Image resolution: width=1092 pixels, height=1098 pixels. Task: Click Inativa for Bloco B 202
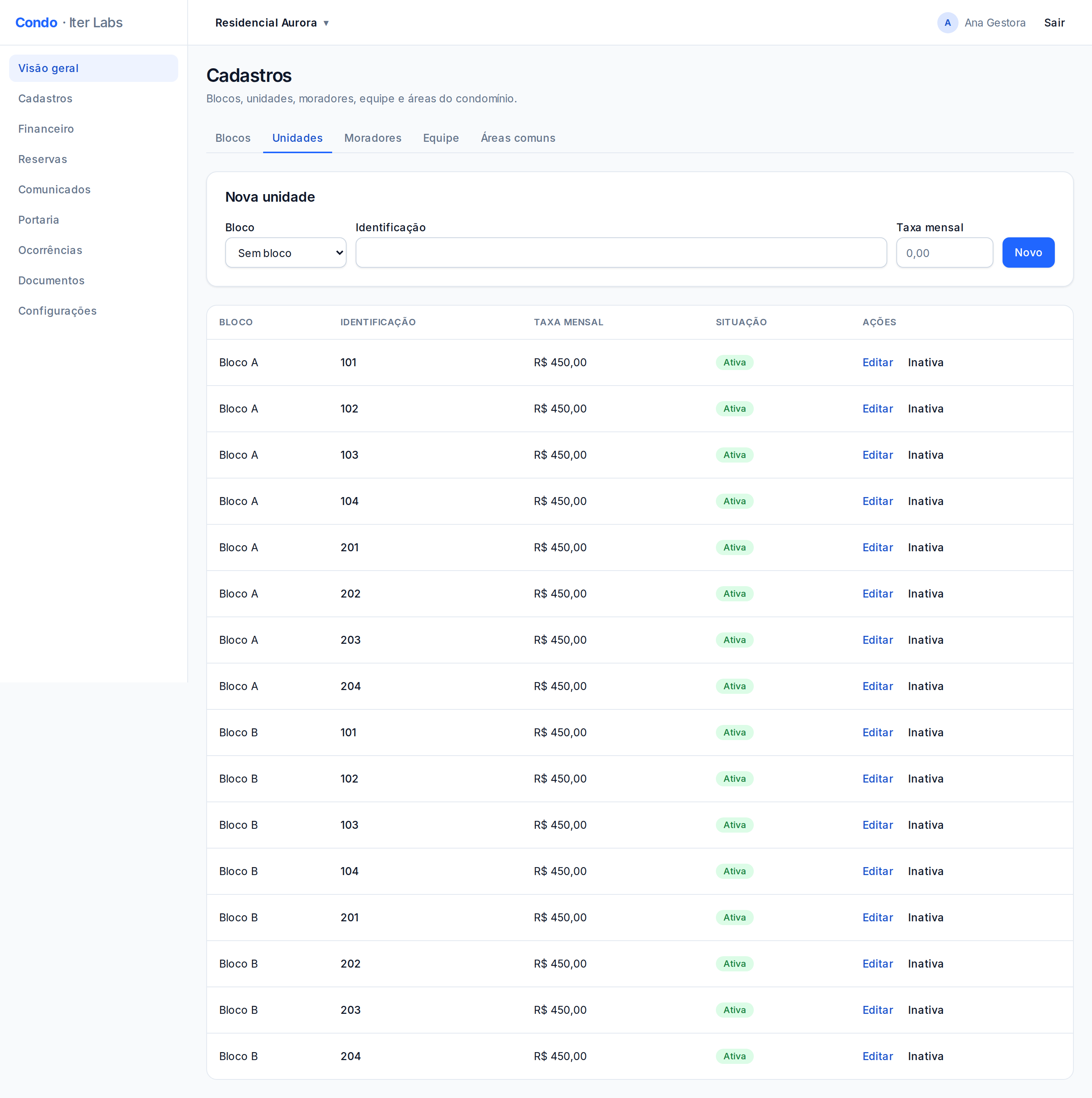coord(926,964)
